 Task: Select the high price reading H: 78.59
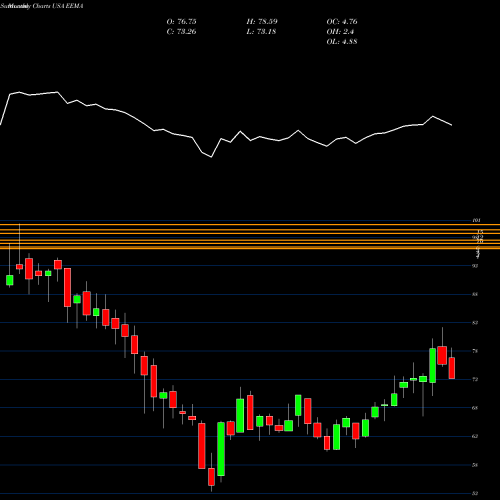pyautogui.click(x=262, y=22)
